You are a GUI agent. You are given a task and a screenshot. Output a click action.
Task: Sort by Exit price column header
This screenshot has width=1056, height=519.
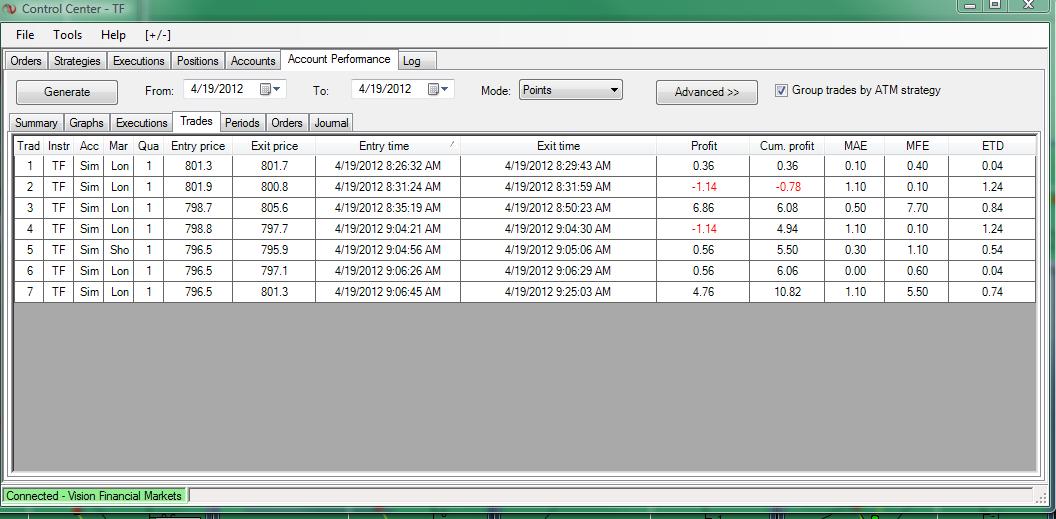click(x=274, y=146)
